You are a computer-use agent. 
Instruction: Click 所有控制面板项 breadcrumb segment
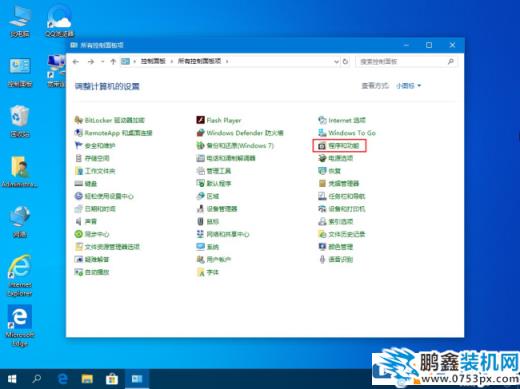(x=199, y=61)
